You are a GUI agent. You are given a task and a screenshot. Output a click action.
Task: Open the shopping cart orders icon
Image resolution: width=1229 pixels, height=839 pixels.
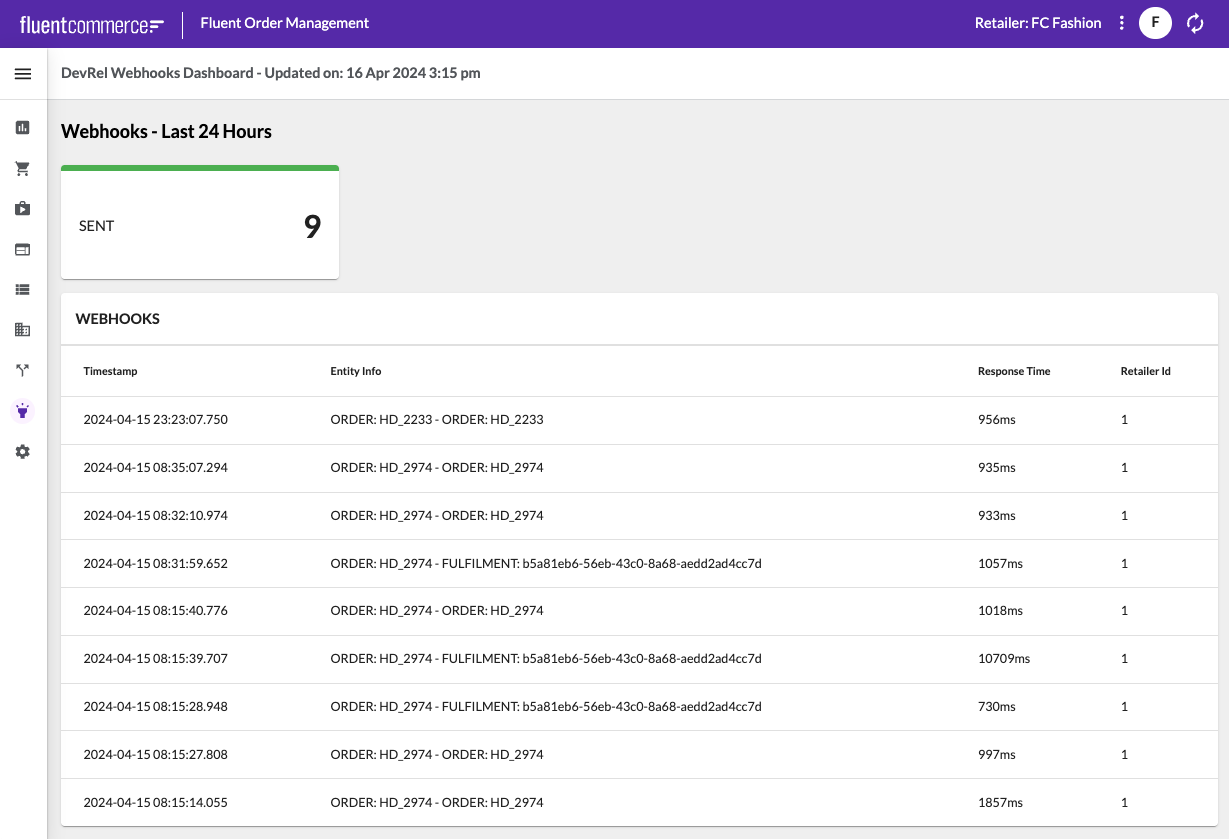click(x=23, y=169)
